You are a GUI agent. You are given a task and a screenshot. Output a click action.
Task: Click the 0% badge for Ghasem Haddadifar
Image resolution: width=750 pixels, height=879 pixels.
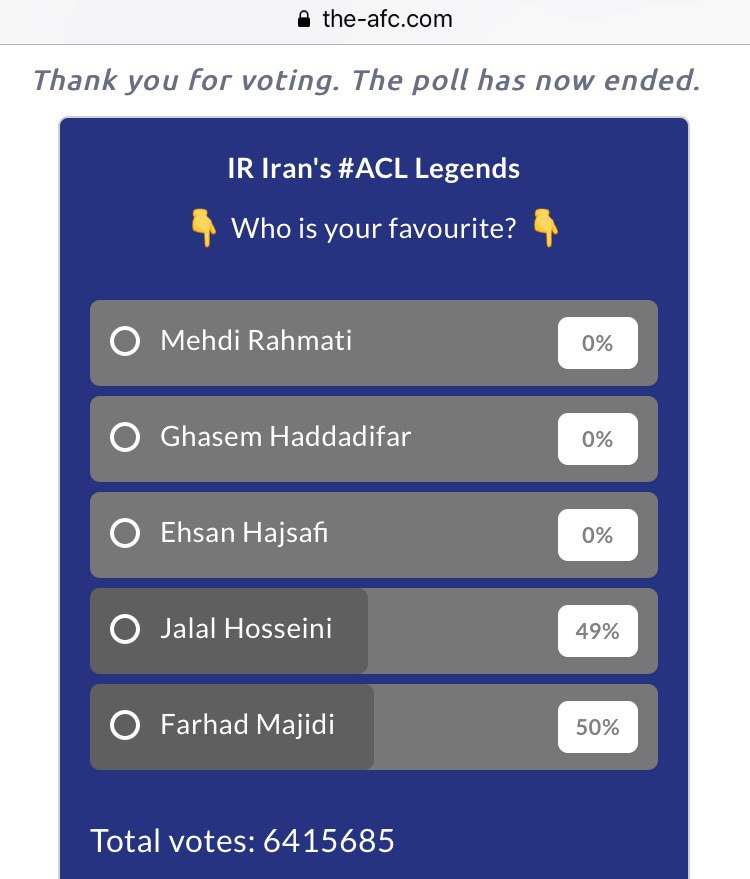597,439
